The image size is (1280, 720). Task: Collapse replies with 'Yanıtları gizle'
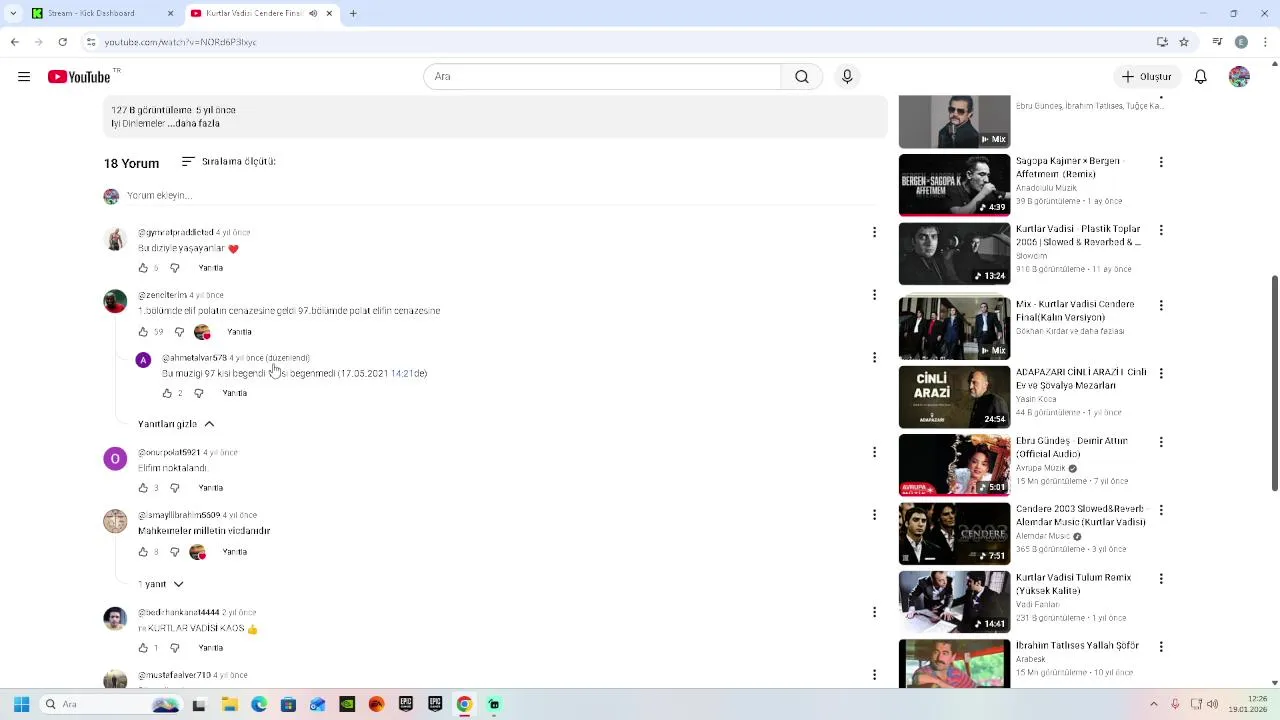pos(176,424)
